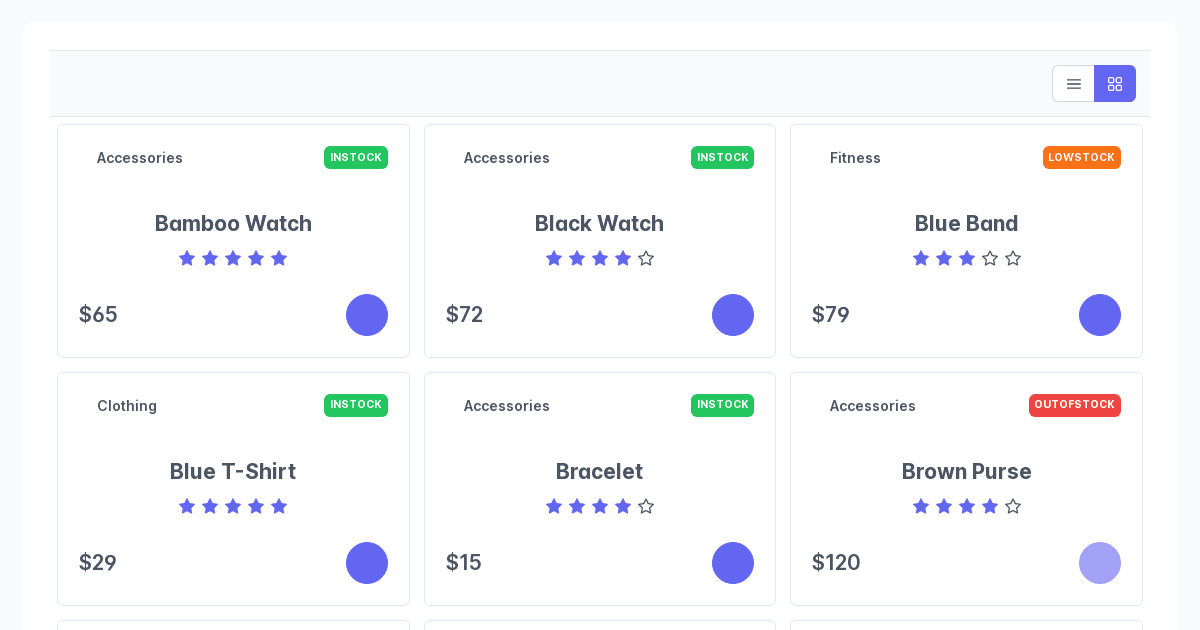
Task: Click the Bracelet cart button
Action: click(x=733, y=563)
